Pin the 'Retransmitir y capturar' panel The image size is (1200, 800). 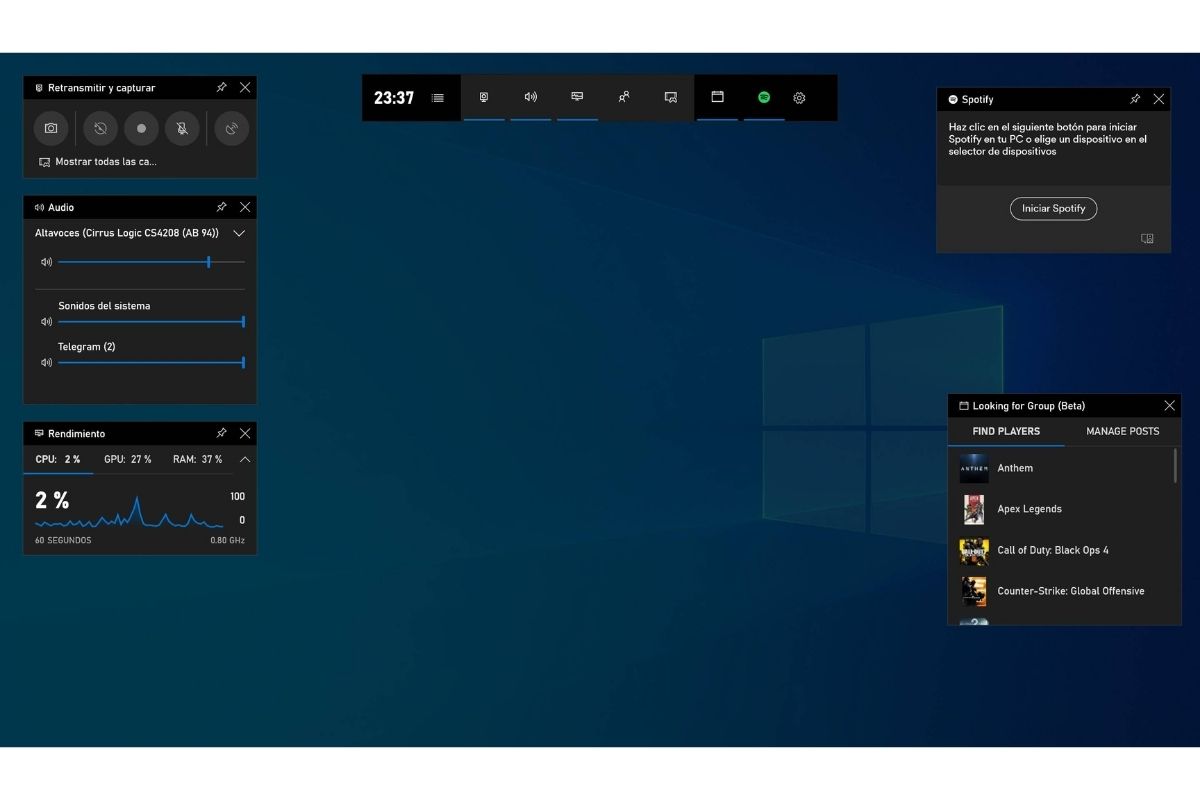pyautogui.click(x=221, y=88)
